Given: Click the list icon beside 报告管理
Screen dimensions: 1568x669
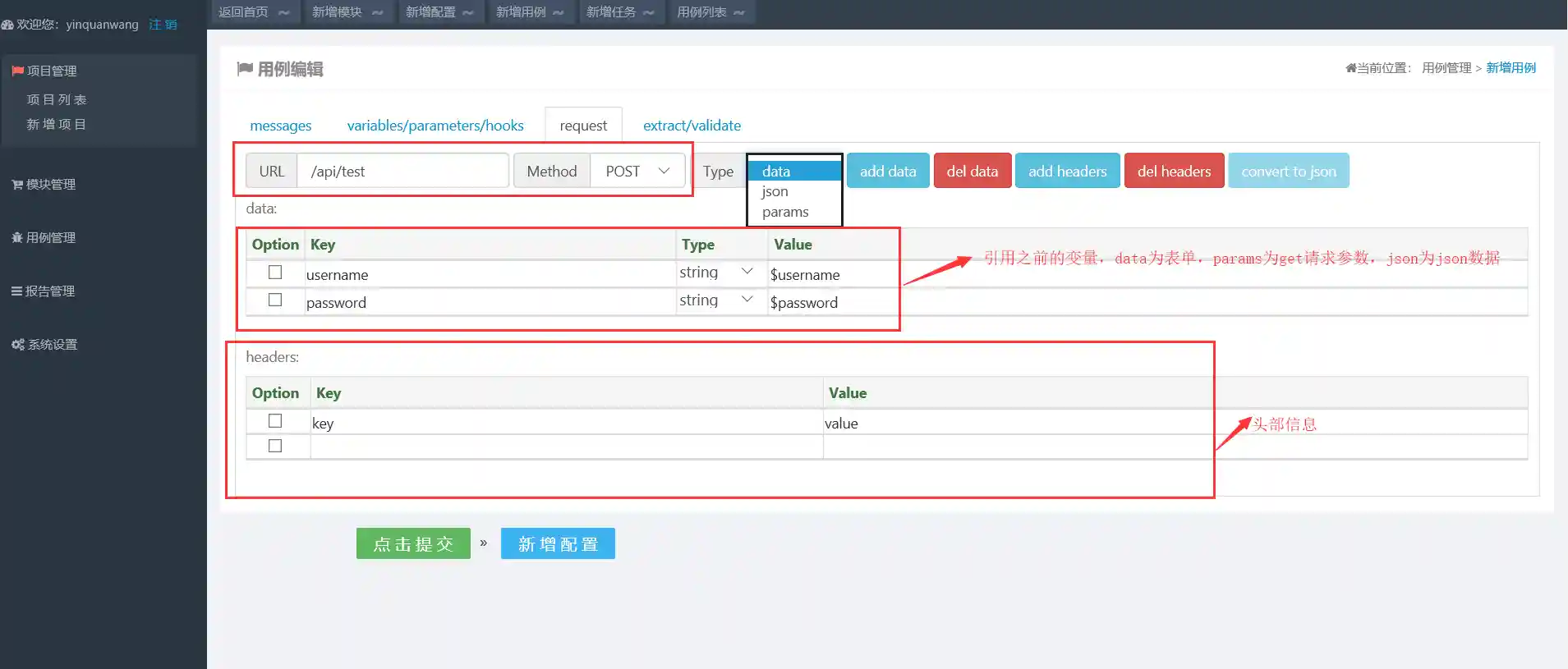Looking at the screenshot, I should click(16, 291).
